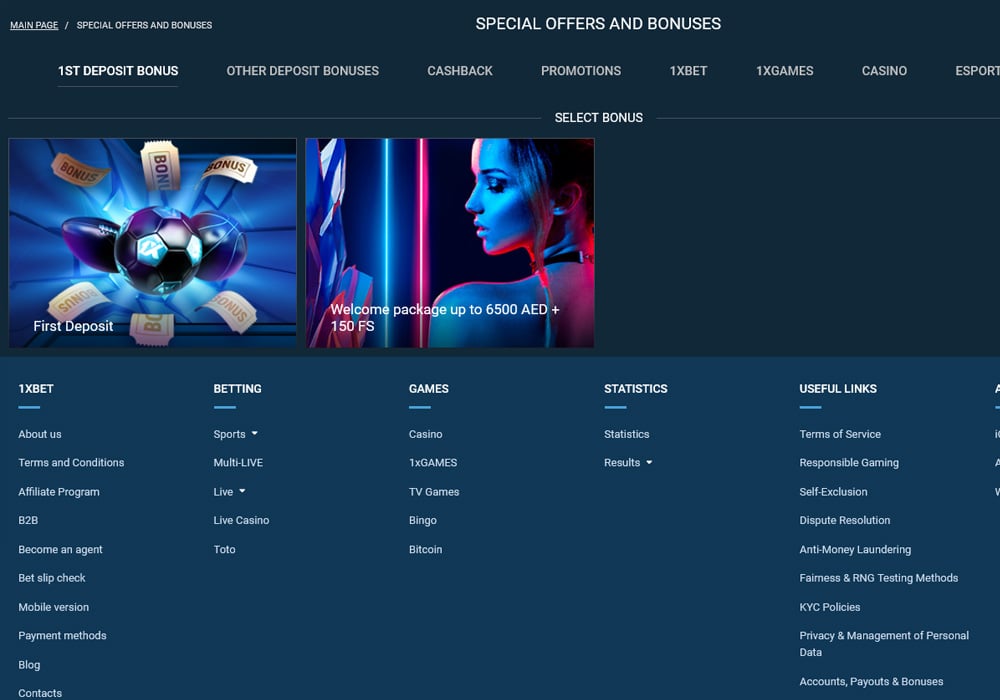
Task: Go to Live Casino link
Action: [241, 520]
